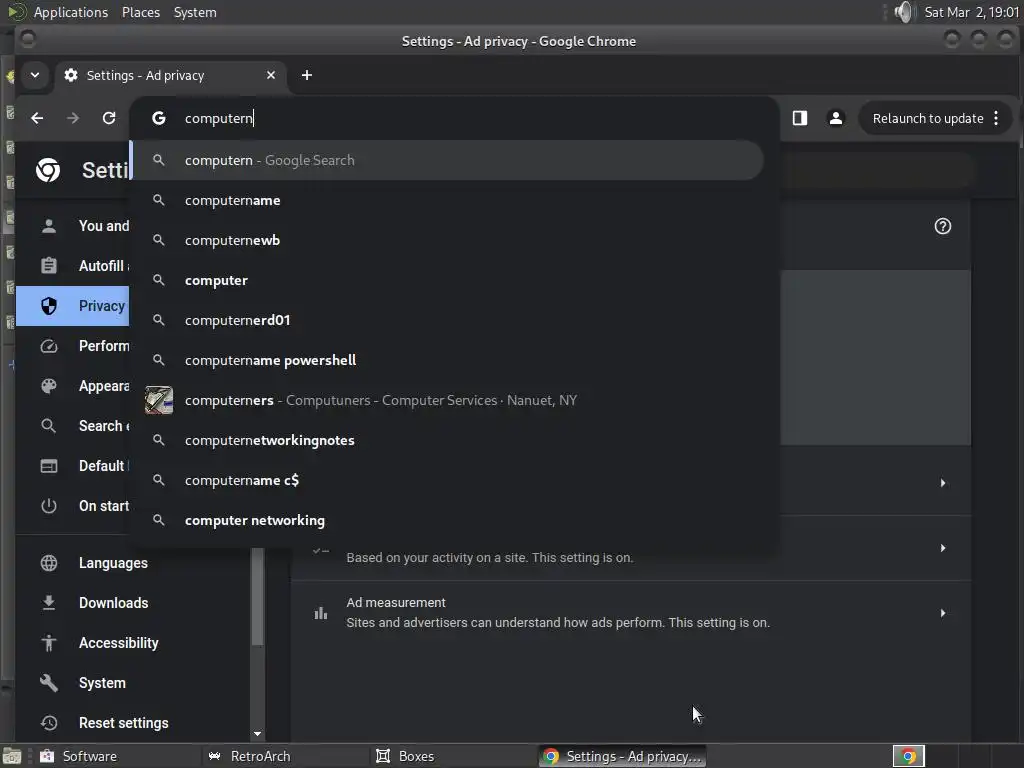Image resolution: width=1024 pixels, height=768 pixels.
Task: Open the Downloads settings section
Action: 133,603
